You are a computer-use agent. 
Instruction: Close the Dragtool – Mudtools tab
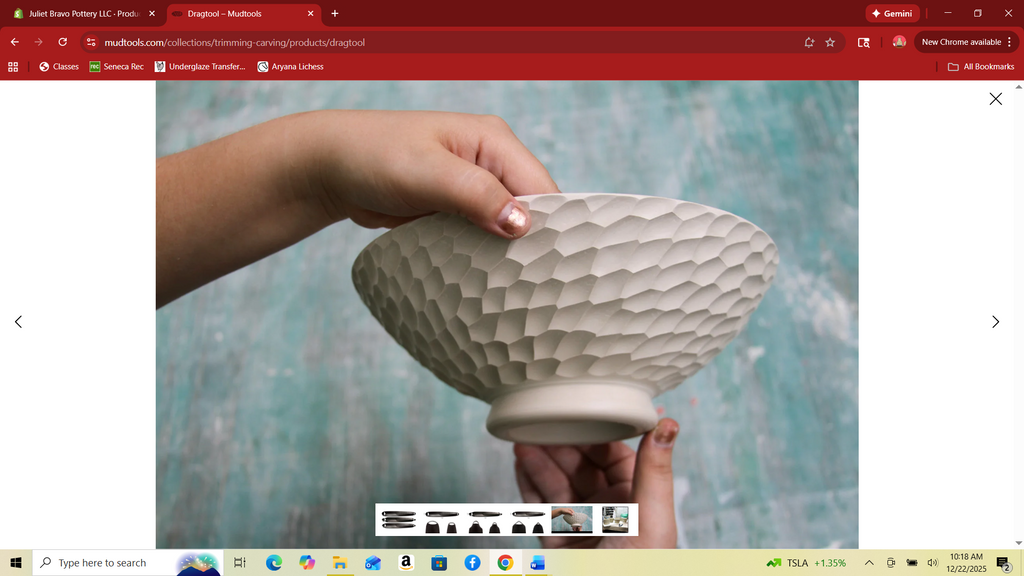310,14
